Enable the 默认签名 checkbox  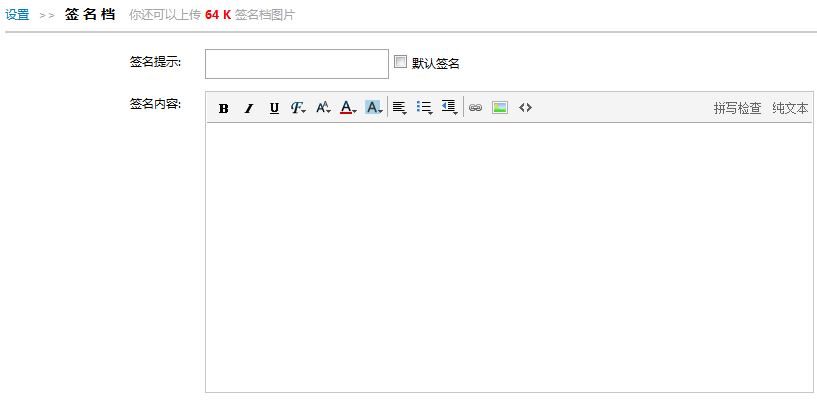(x=400, y=62)
